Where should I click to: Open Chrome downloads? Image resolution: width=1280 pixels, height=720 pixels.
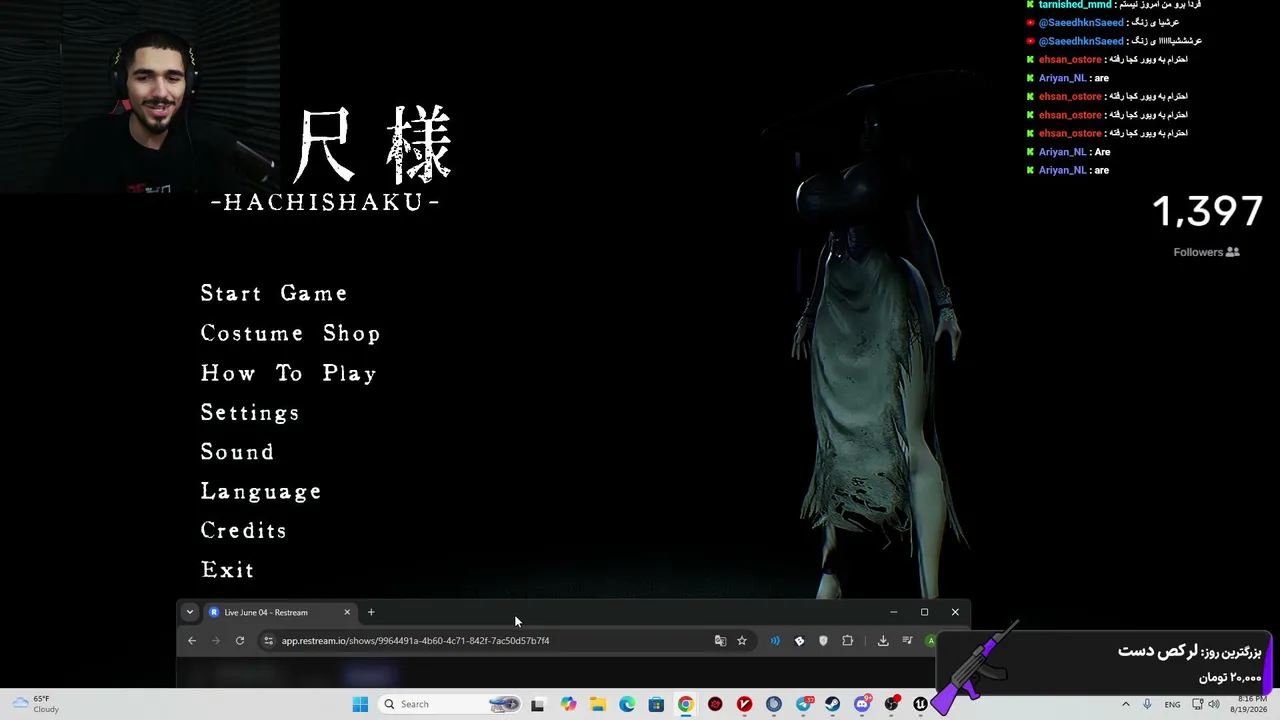coord(883,641)
